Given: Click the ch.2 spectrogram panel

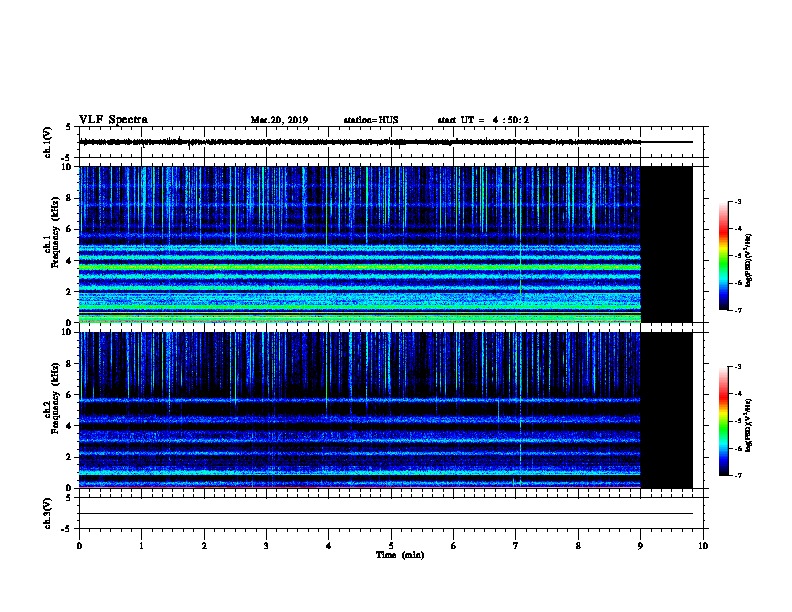Looking at the screenshot, I should pyautogui.click(x=360, y=410).
